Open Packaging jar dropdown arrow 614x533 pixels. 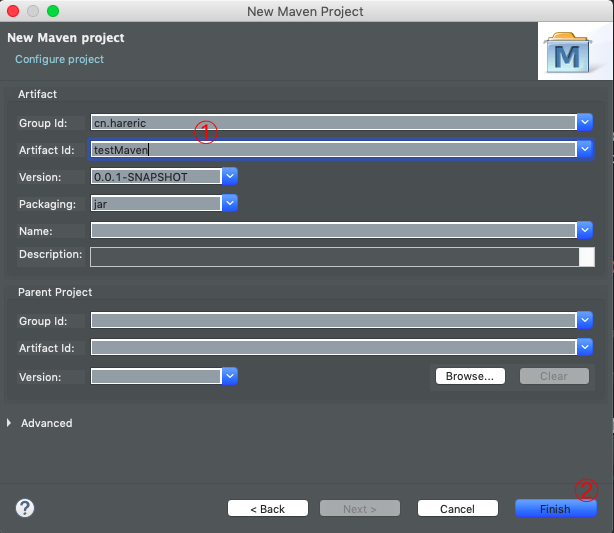pos(230,203)
